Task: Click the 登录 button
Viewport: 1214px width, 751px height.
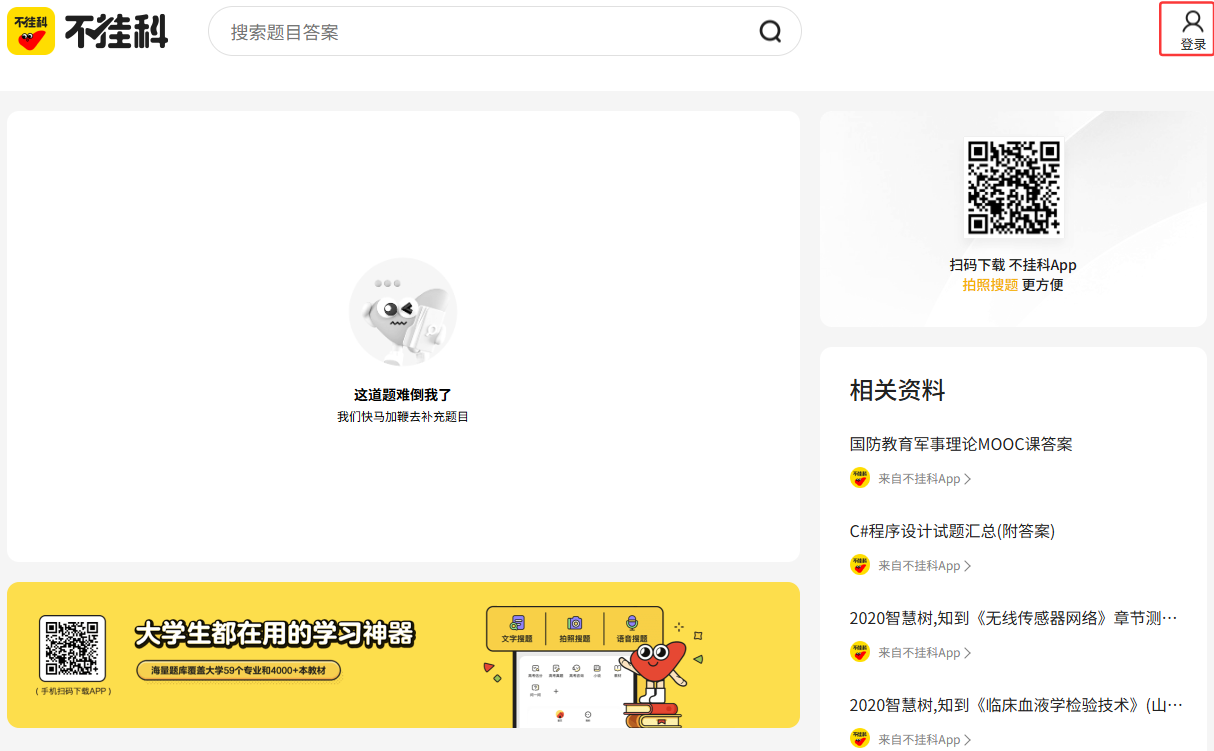Action: click(x=1192, y=43)
